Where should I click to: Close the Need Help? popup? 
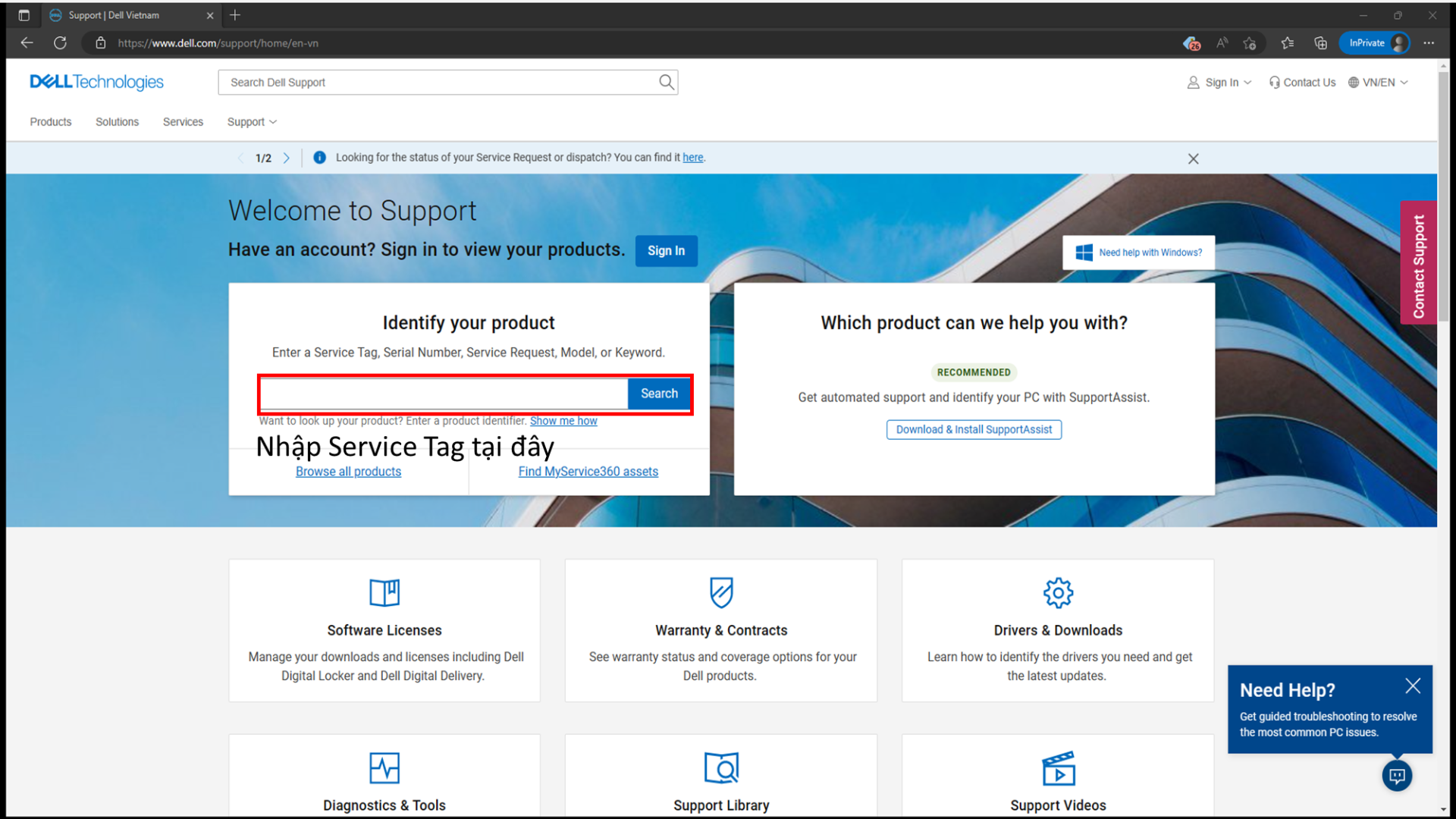click(x=1412, y=686)
